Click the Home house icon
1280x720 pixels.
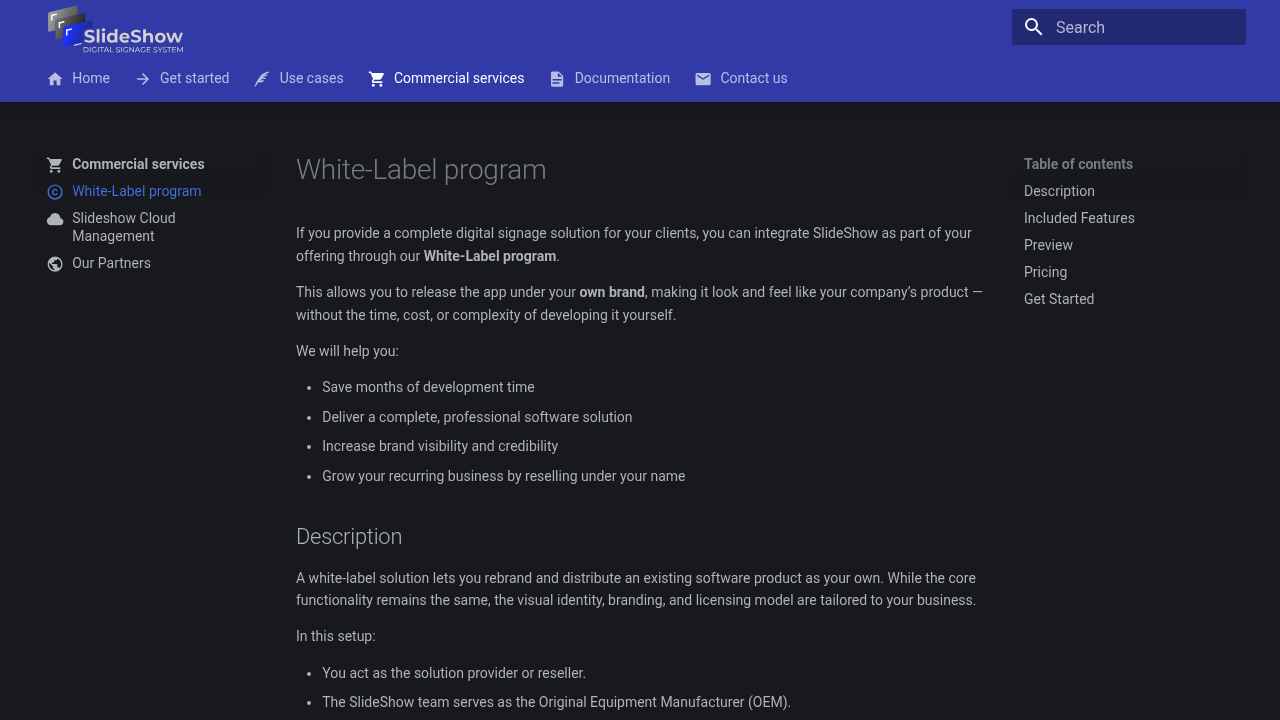pos(55,79)
